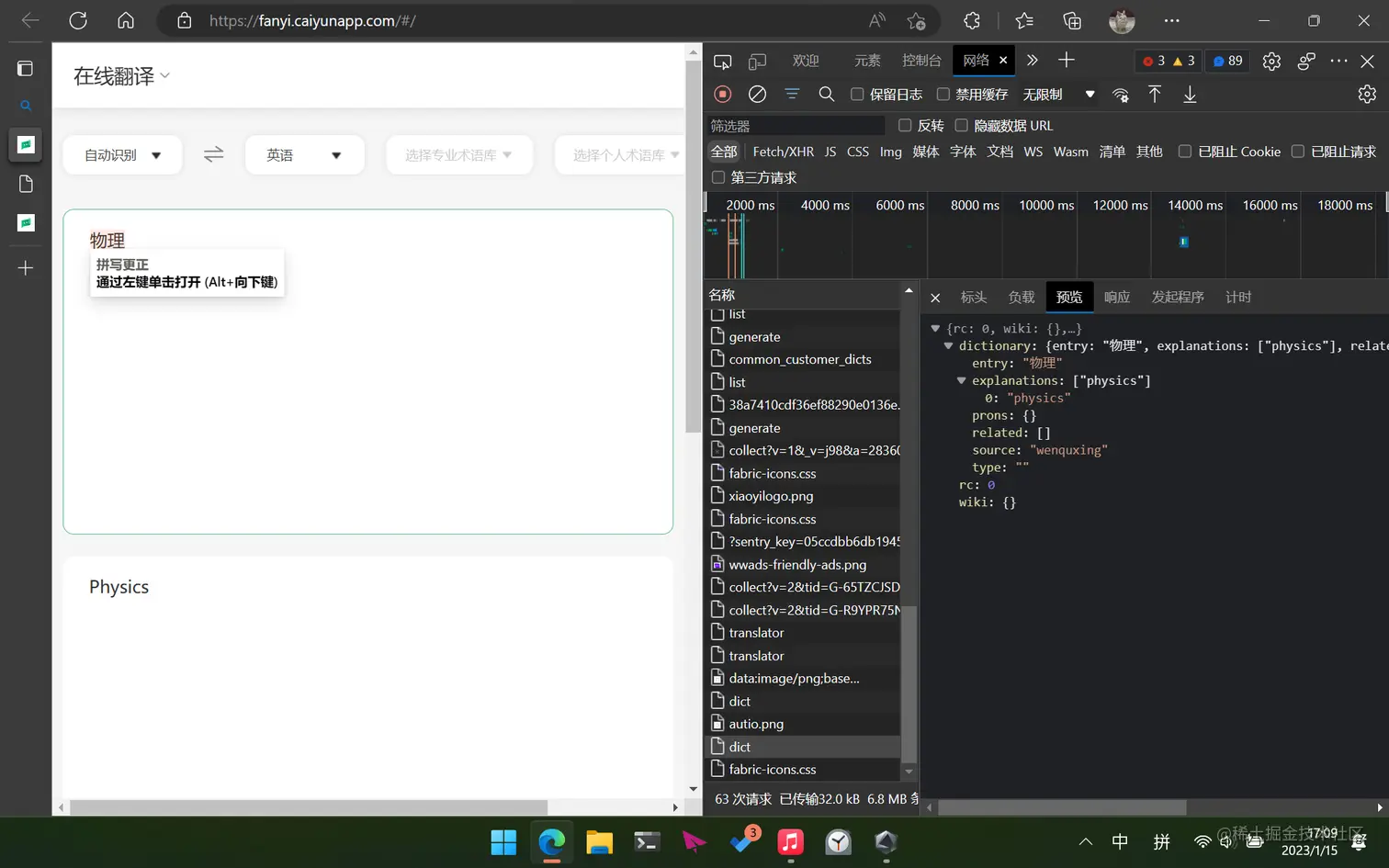Open the 在线翻译 mode dropdown
The height and width of the screenshot is (868, 1389).
122,76
